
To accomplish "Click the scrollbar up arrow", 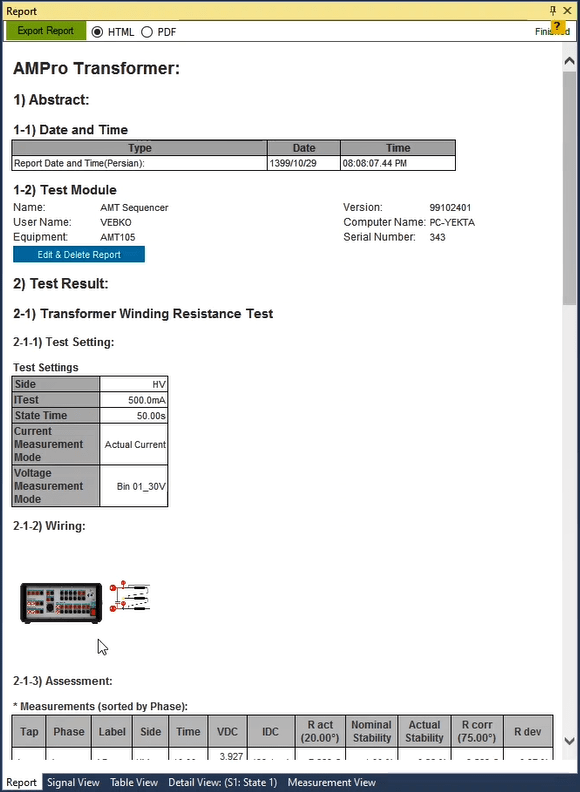I will coord(569,61).
